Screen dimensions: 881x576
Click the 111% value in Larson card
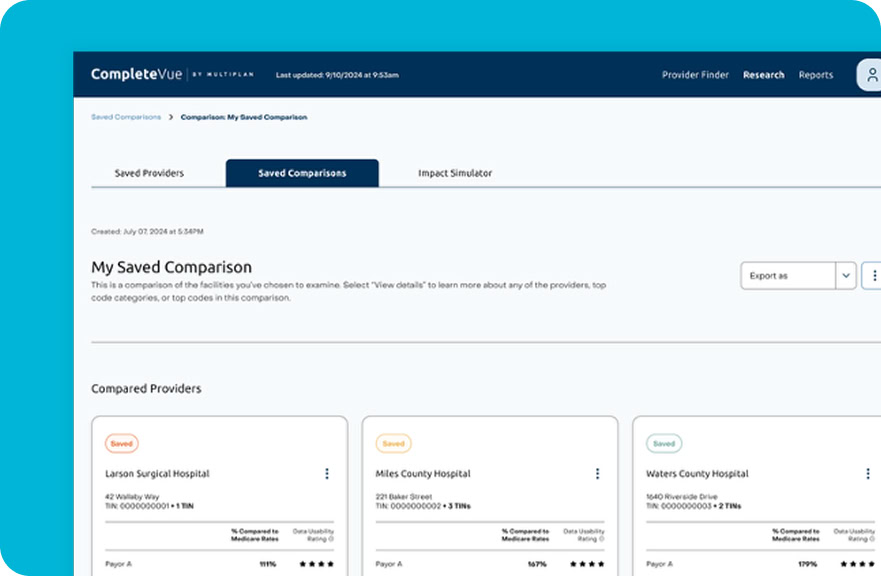click(267, 564)
